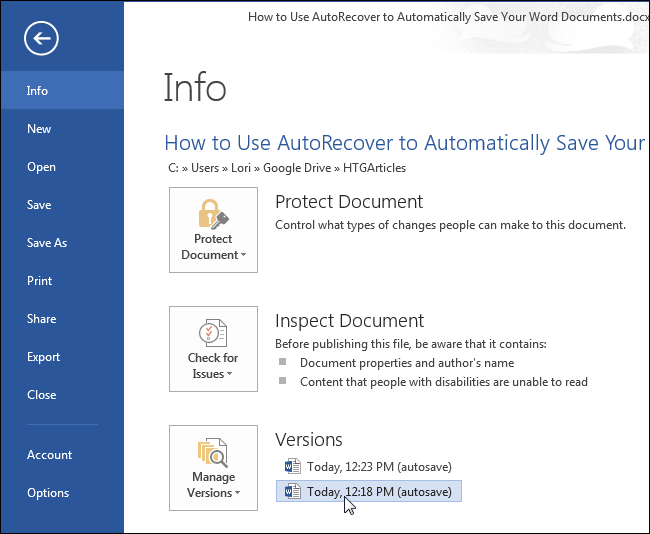Switch to the Open tab
Screen dimensions: 650x534
[41, 167]
